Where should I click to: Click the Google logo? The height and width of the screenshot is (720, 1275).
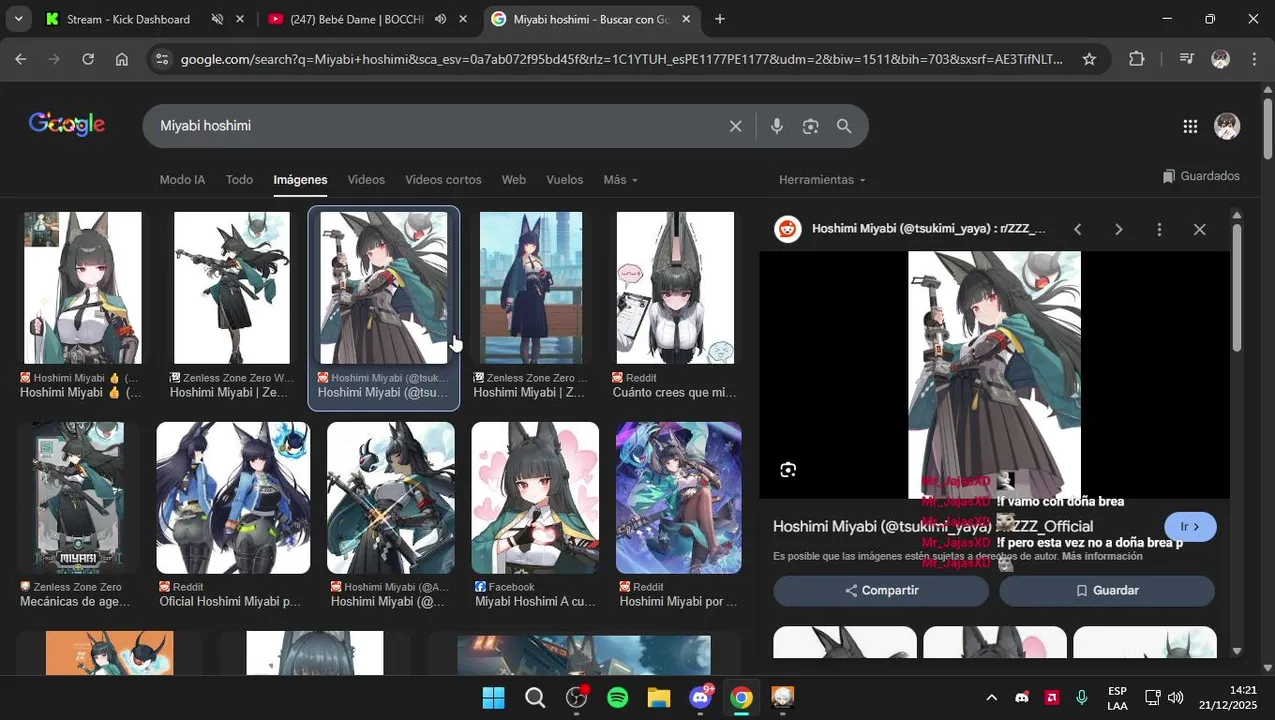[67, 124]
